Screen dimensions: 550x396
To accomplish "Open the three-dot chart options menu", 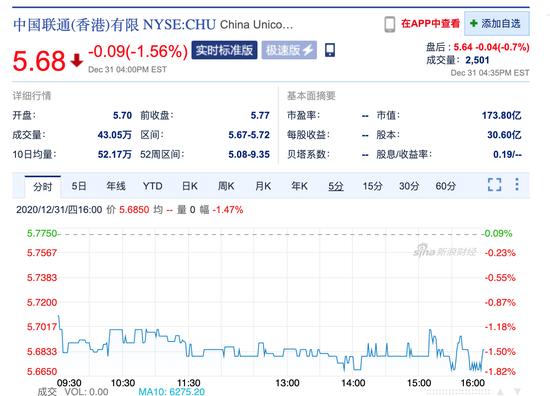I will tap(517, 184).
